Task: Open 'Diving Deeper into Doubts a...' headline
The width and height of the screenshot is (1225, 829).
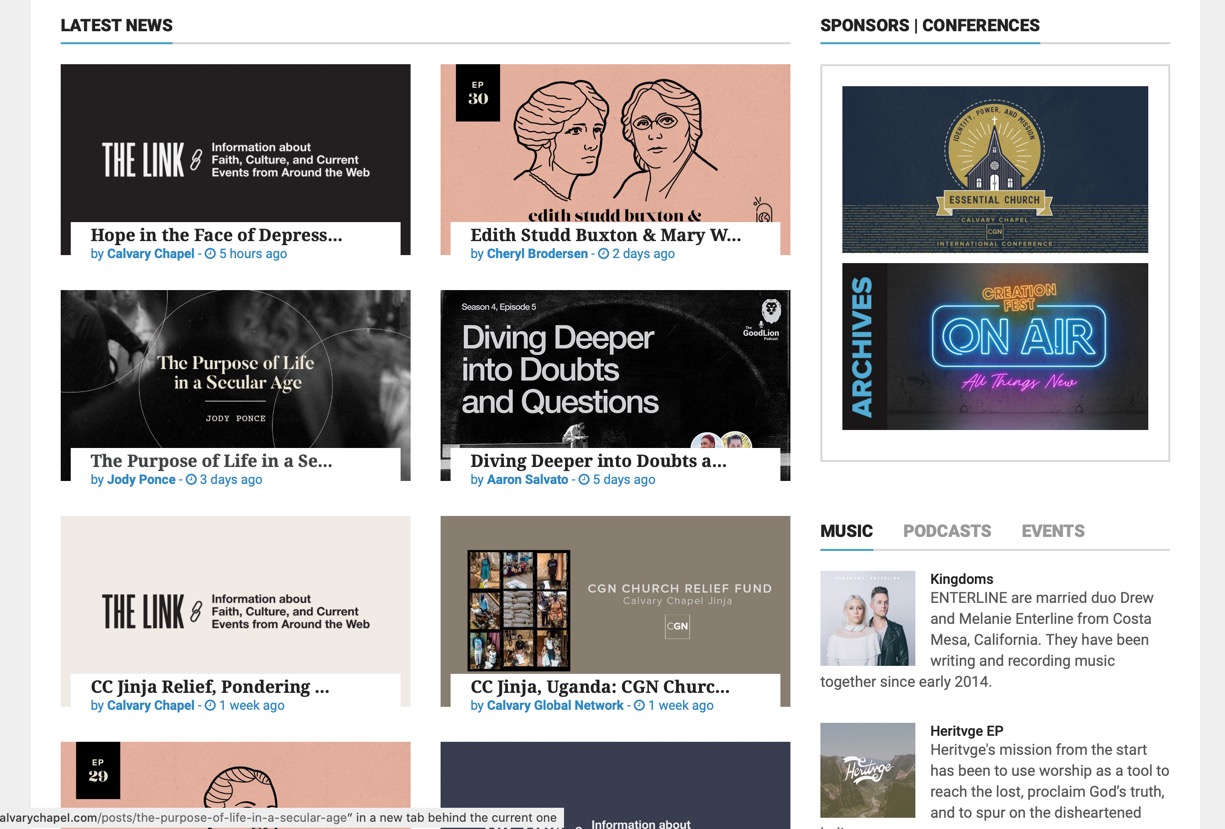Action: [598, 461]
